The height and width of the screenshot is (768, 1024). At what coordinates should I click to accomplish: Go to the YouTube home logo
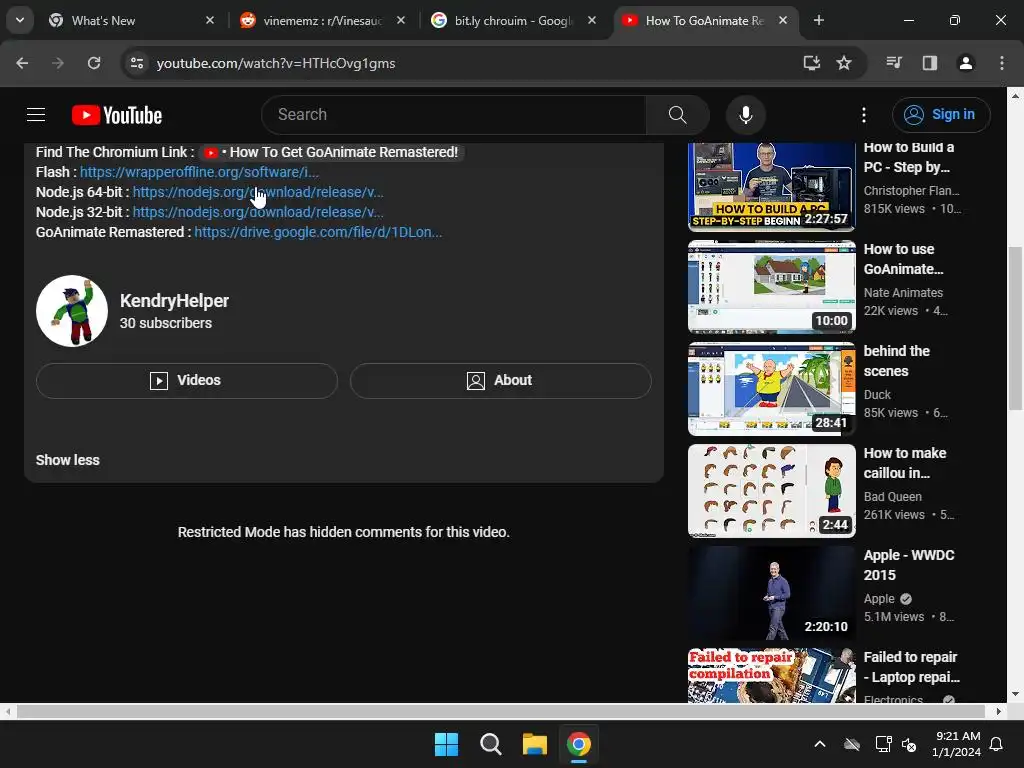pos(117,115)
